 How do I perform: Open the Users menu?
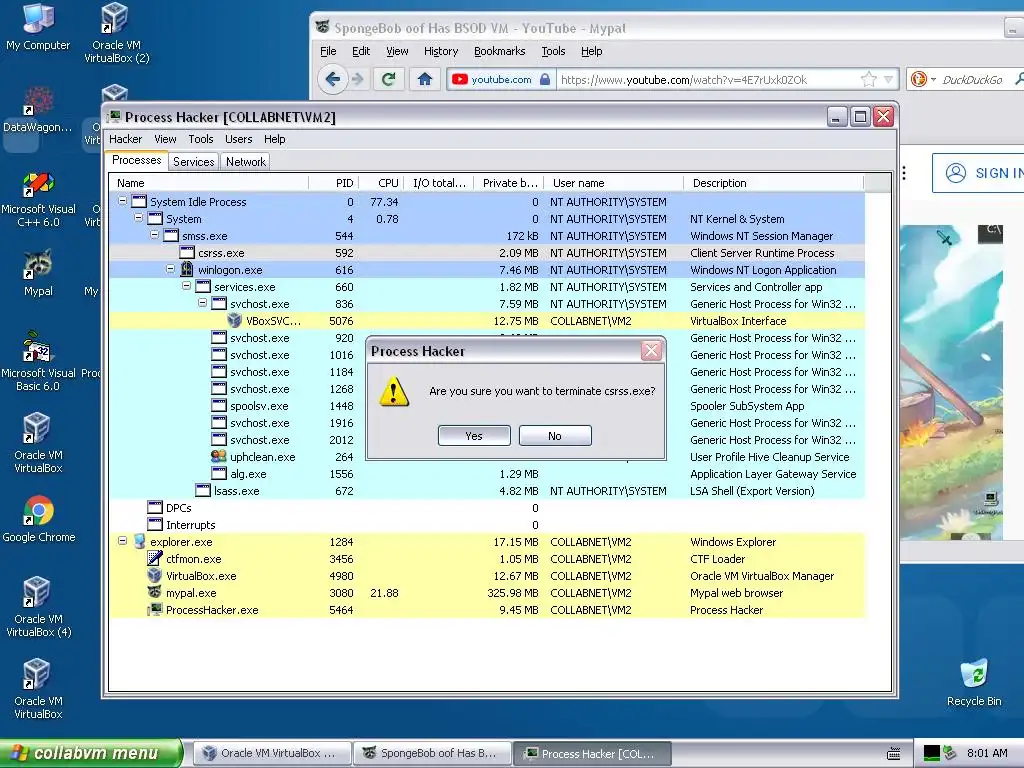pyautogui.click(x=238, y=139)
